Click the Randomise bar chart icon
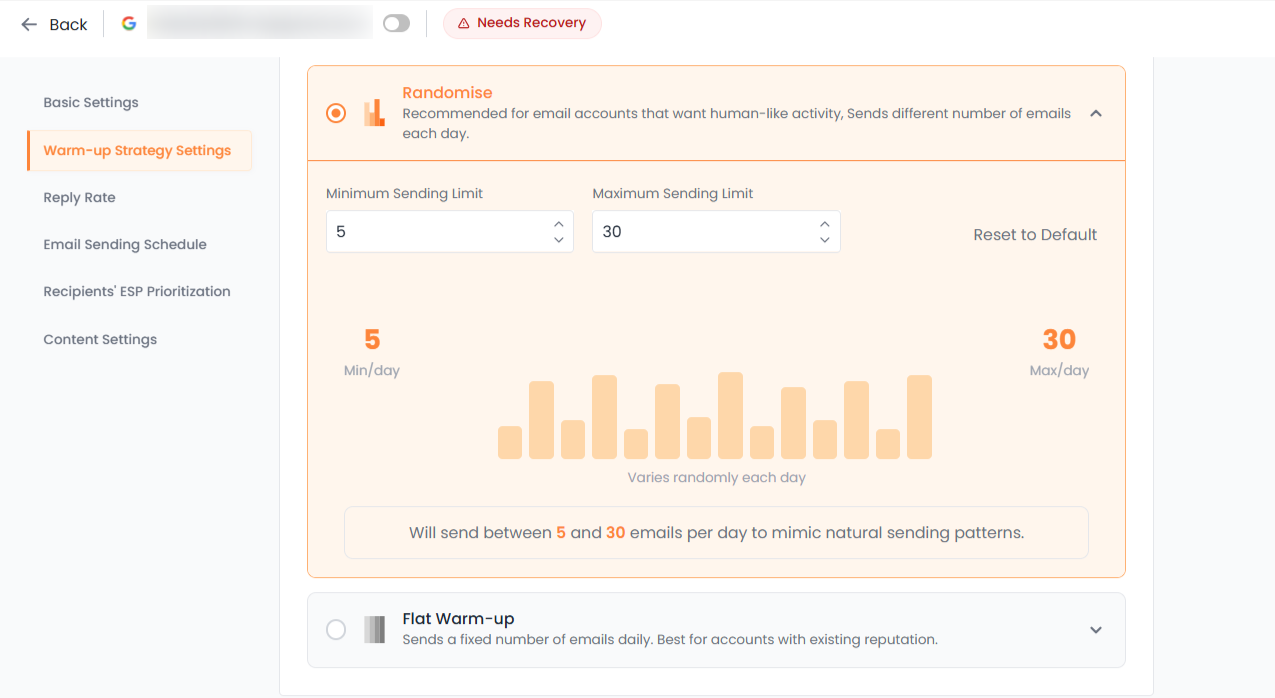 [x=375, y=113]
